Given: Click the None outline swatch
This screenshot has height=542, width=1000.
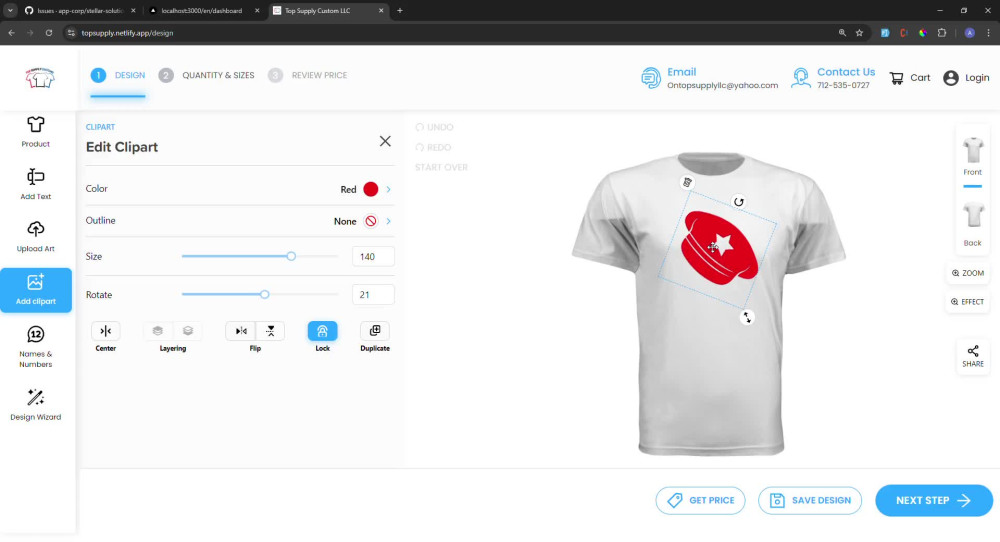Looking at the screenshot, I should tap(371, 221).
